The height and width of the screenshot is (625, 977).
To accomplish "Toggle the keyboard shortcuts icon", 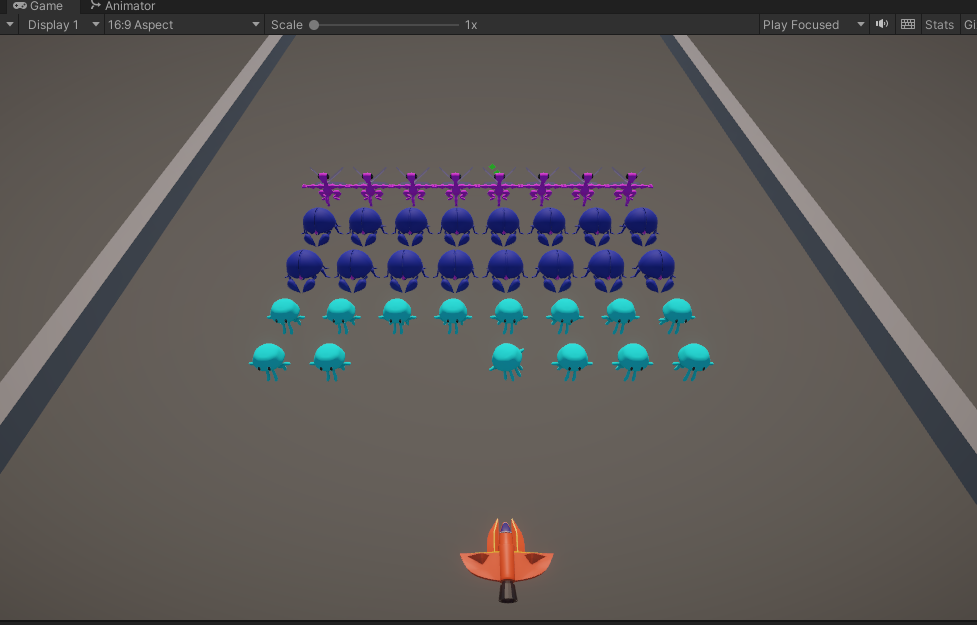I will [908, 25].
